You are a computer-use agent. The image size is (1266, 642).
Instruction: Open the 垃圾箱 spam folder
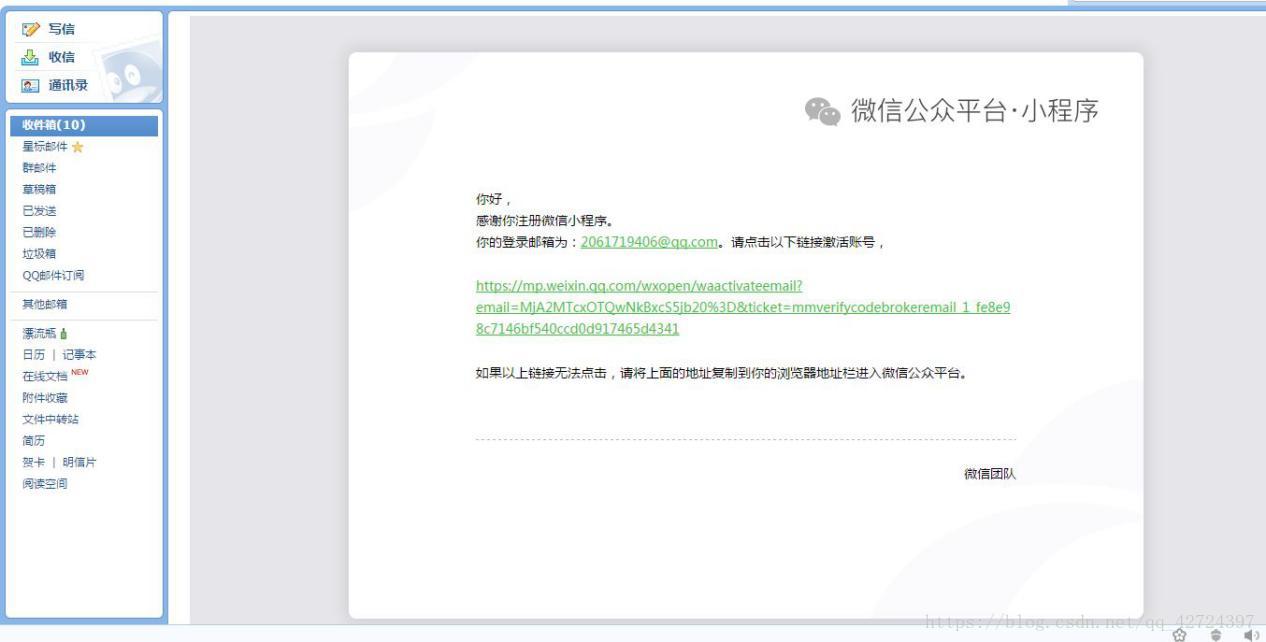tap(40, 254)
